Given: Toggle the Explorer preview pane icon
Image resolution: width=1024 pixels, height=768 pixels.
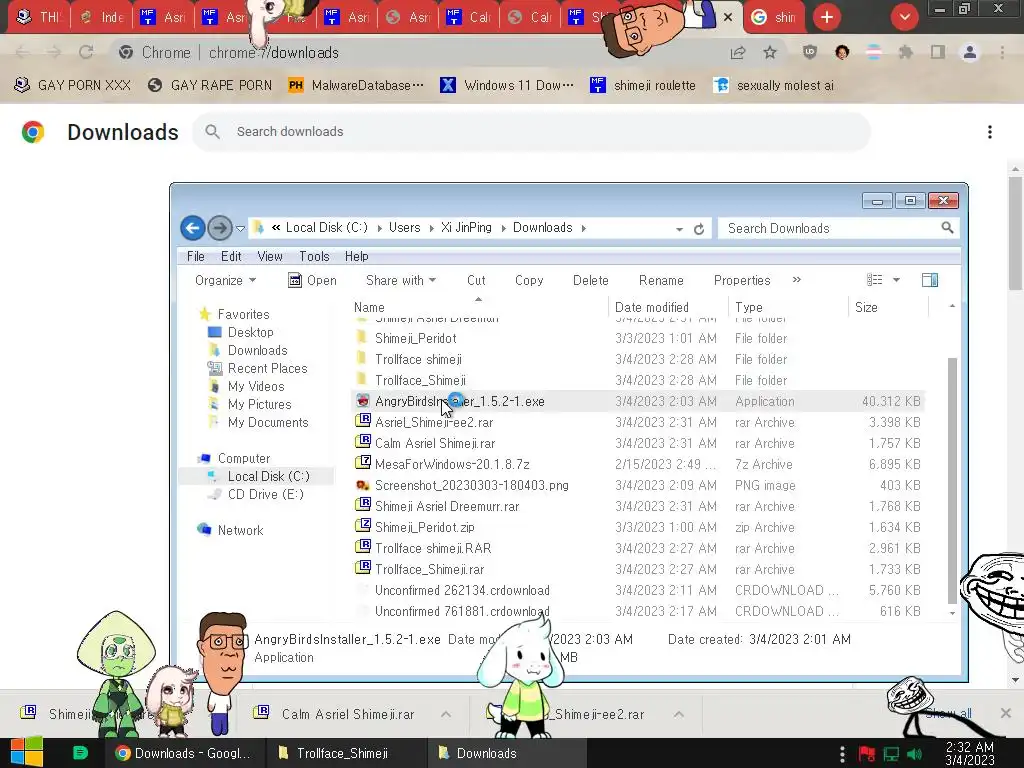Looking at the screenshot, I should click(930, 280).
